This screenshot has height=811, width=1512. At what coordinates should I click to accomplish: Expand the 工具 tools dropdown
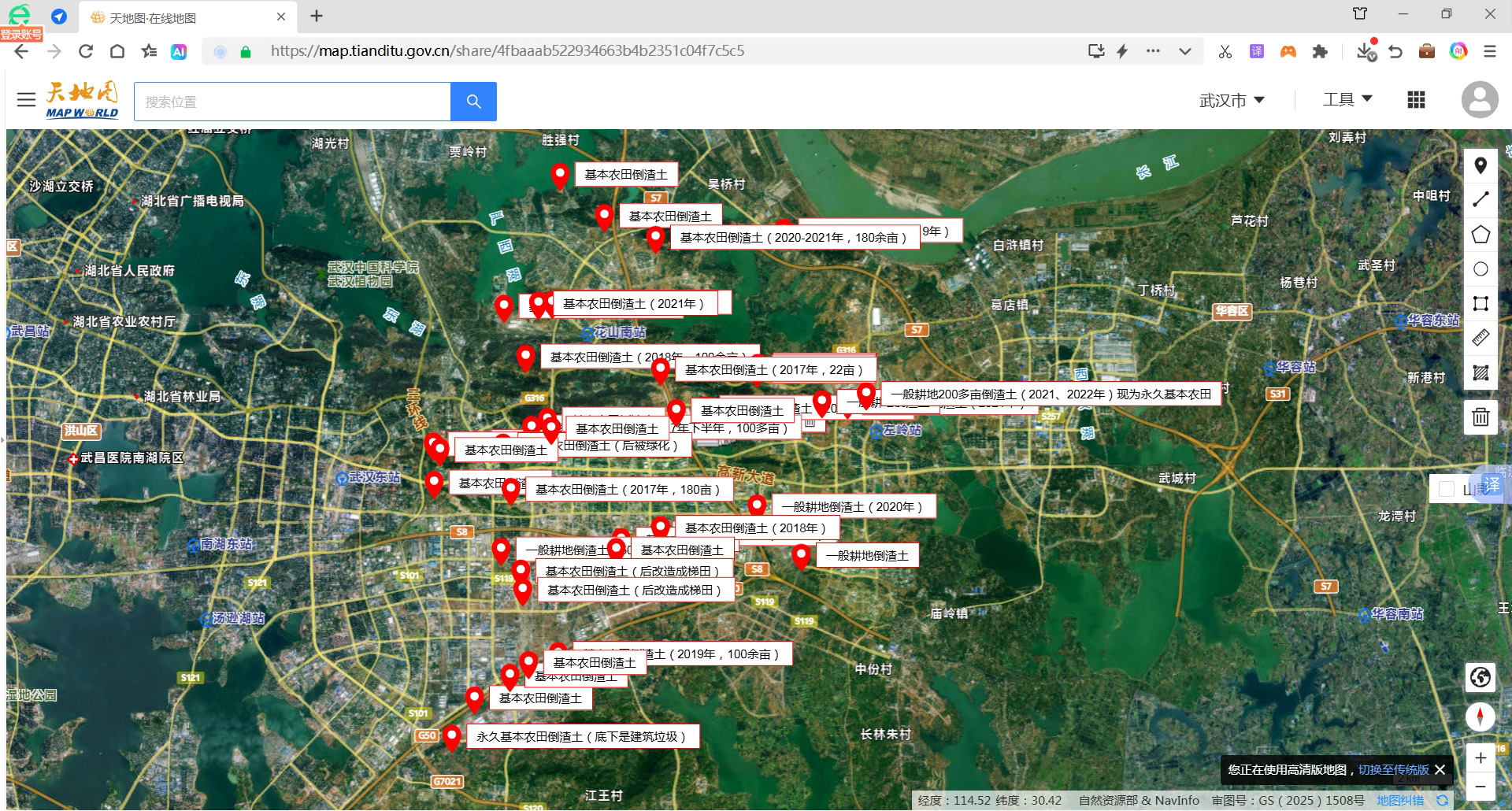click(x=1347, y=99)
